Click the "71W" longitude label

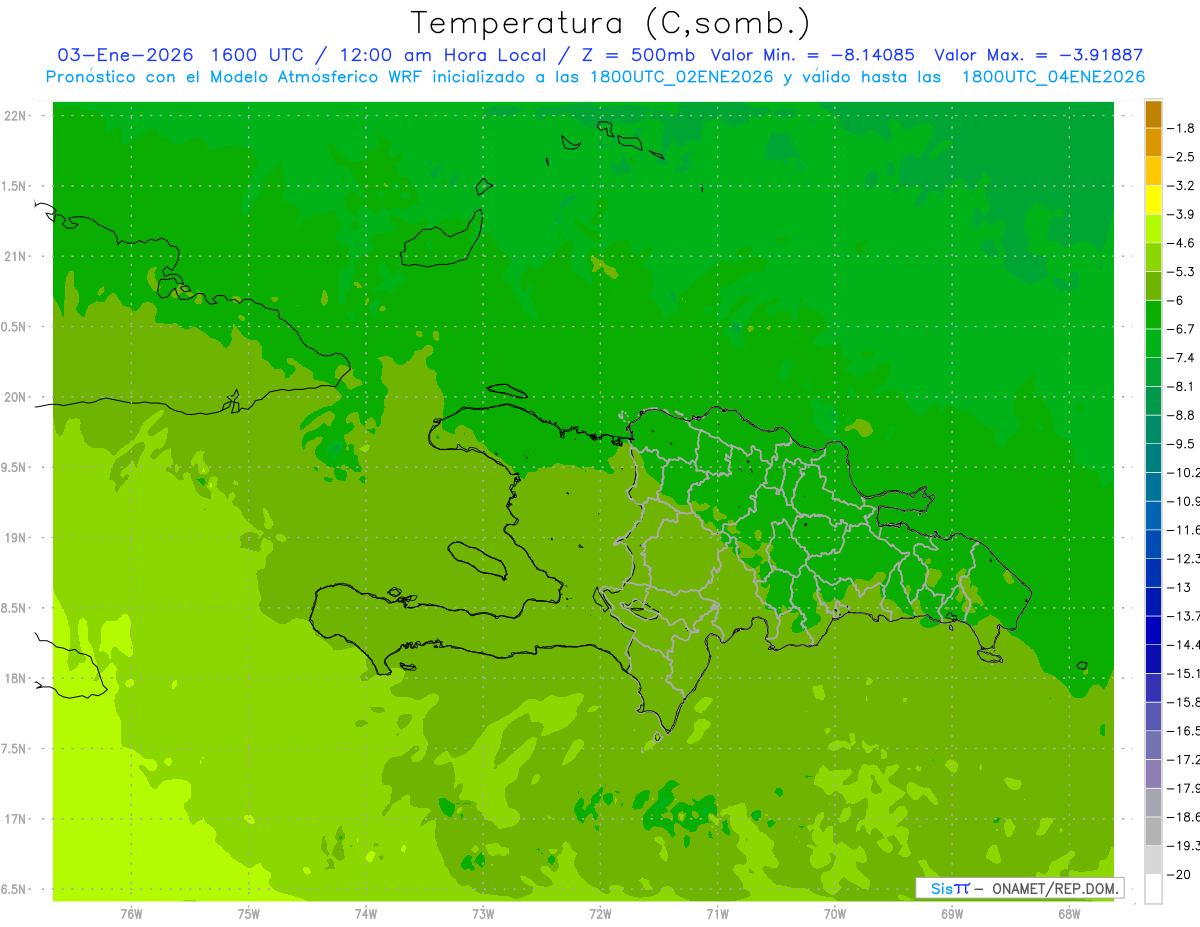click(x=717, y=914)
